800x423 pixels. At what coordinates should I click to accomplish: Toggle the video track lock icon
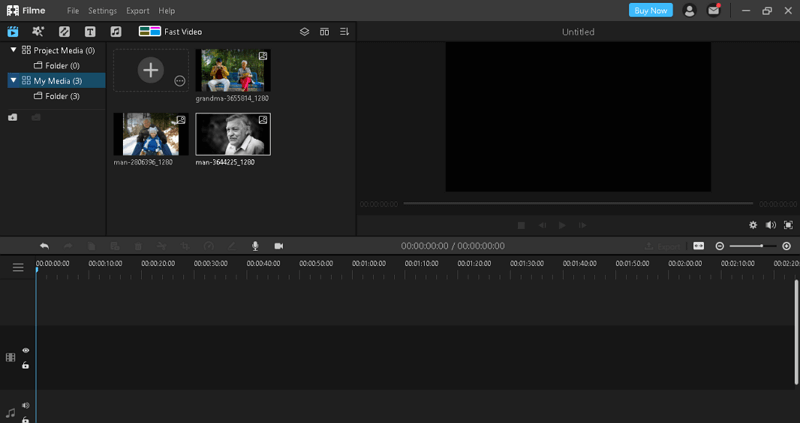pyautogui.click(x=26, y=365)
